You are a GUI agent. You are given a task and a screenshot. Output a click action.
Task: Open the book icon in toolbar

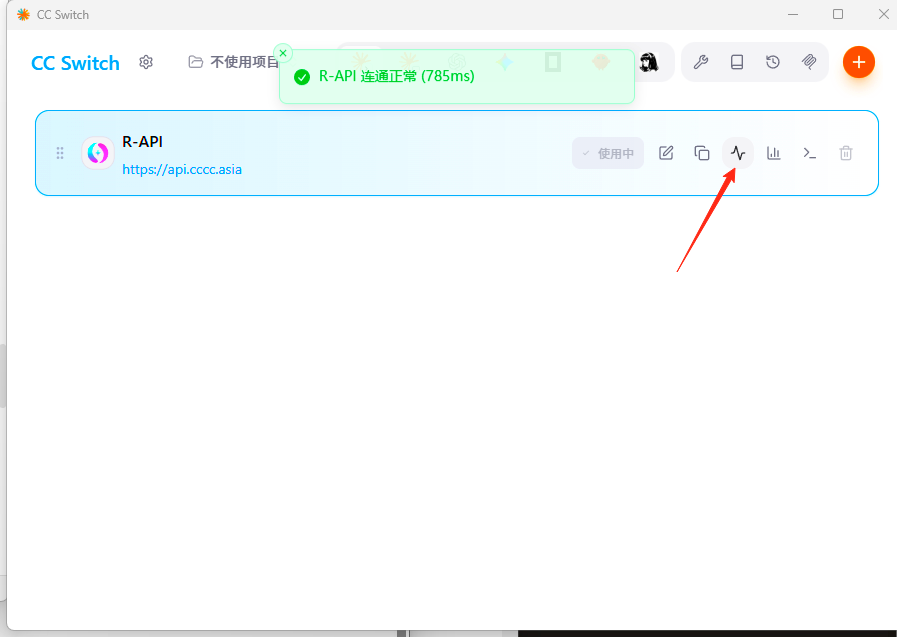[737, 62]
